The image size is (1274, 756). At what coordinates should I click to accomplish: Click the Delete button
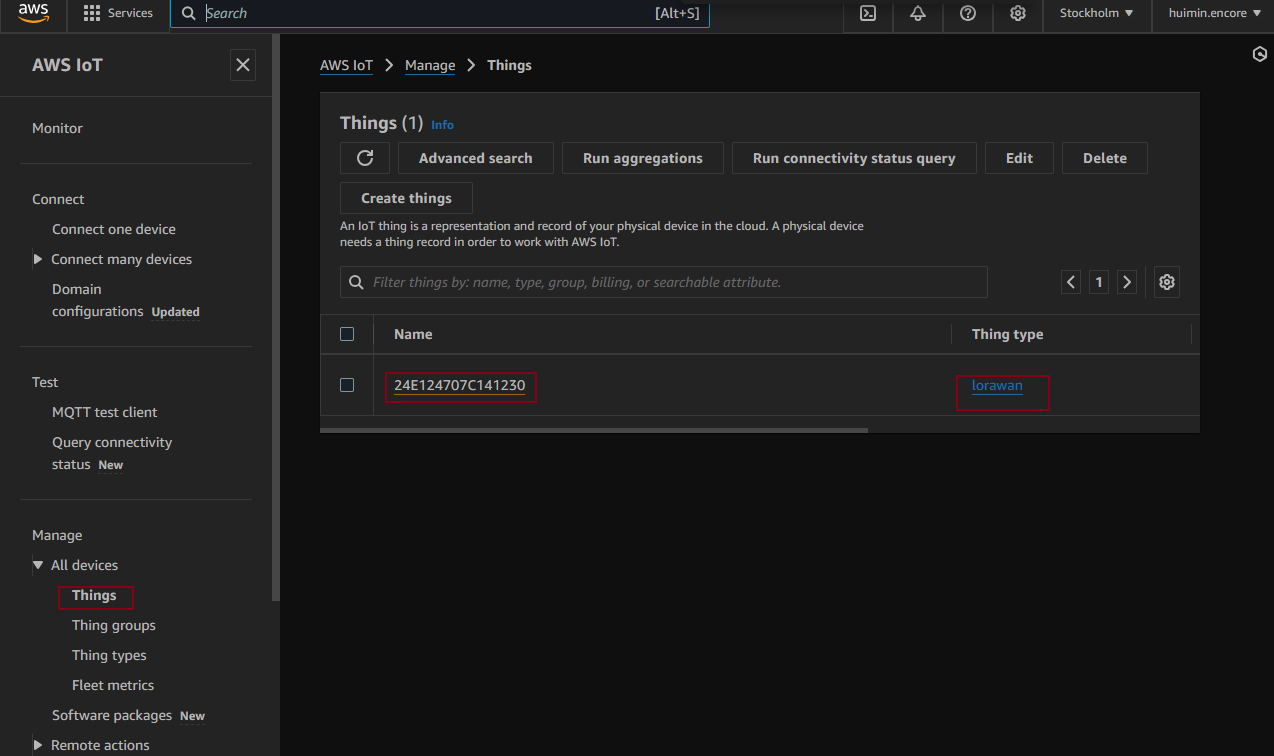1105,158
